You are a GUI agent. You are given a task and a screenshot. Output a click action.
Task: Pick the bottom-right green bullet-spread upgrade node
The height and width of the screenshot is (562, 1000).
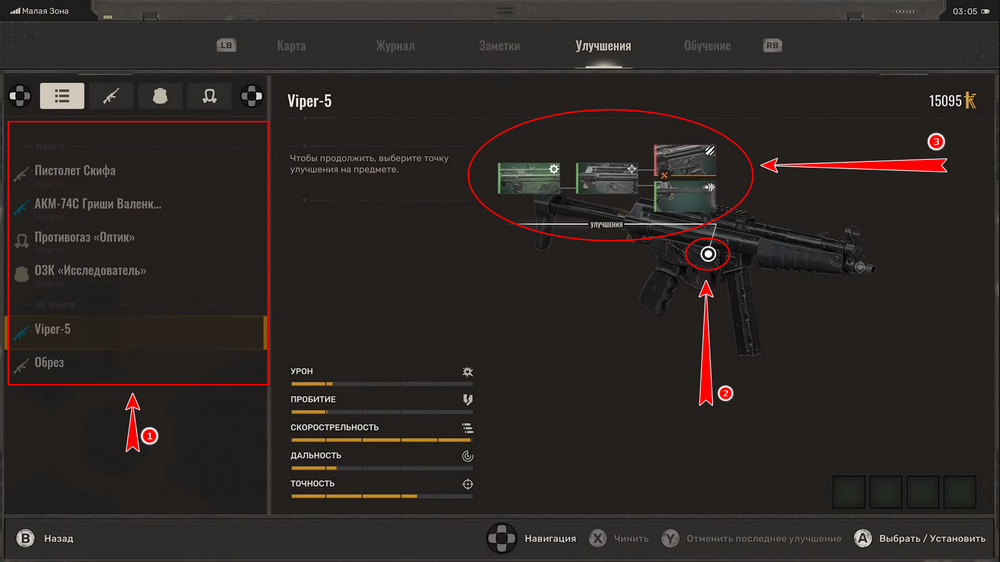click(689, 194)
